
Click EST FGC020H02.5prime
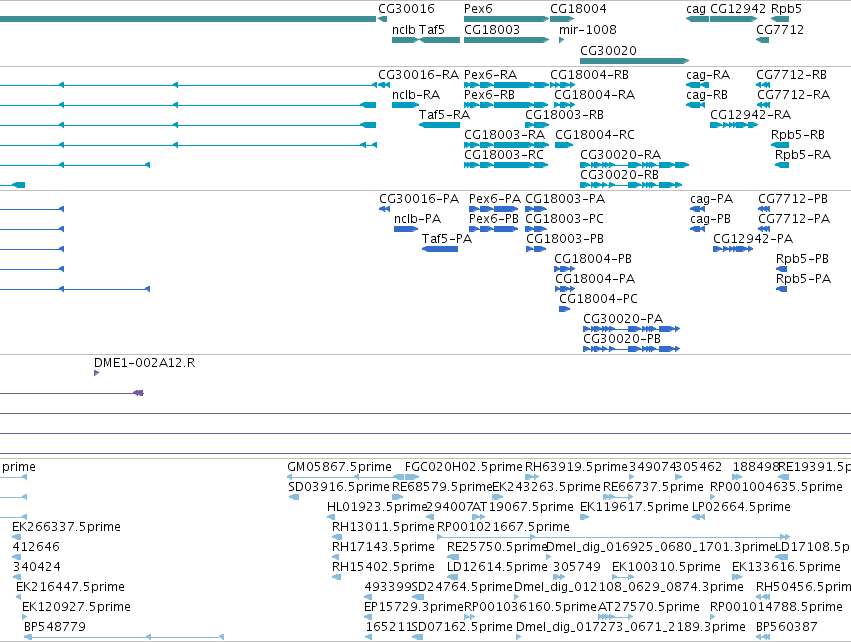414,477
